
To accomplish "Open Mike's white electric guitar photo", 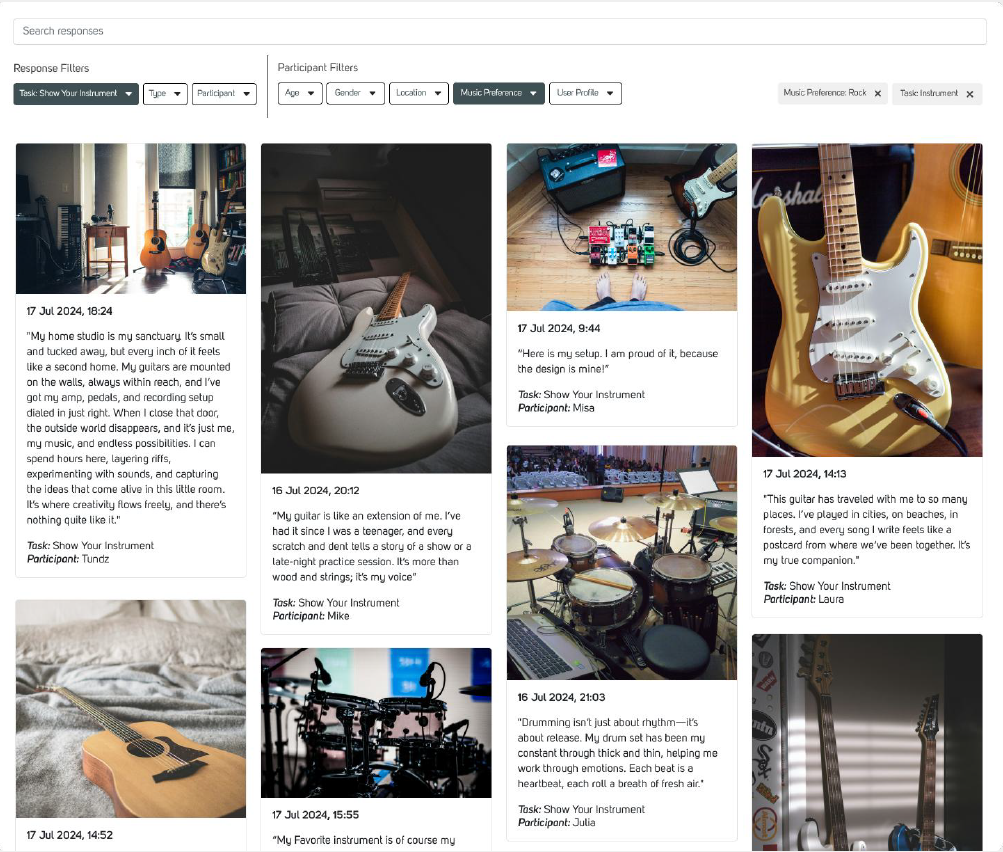I will [x=376, y=308].
